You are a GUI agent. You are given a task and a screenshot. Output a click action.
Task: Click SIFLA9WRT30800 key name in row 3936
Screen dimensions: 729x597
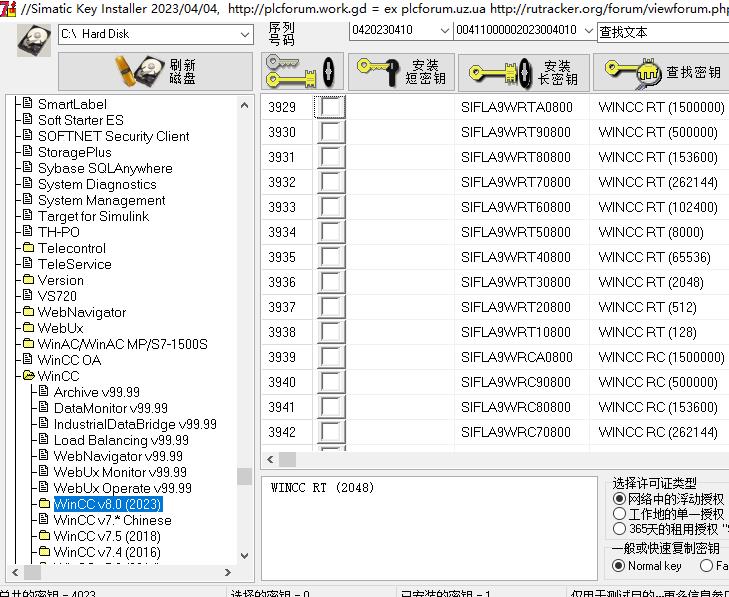coord(516,282)
